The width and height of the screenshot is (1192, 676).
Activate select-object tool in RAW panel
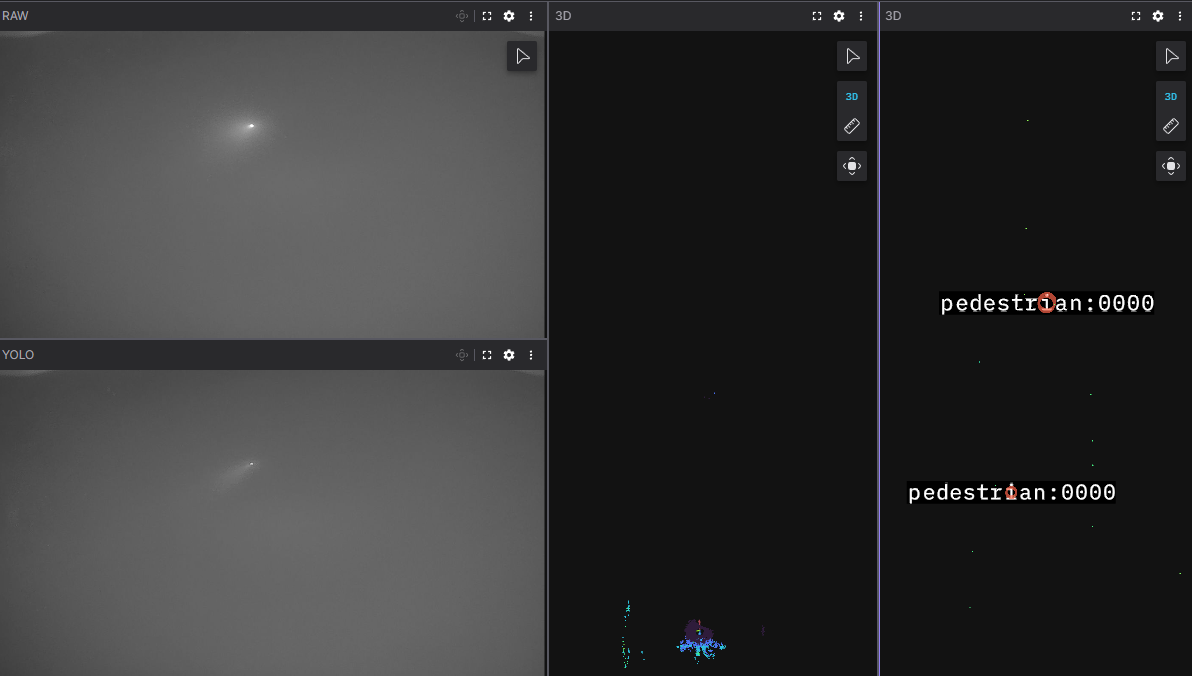point(522,56)
